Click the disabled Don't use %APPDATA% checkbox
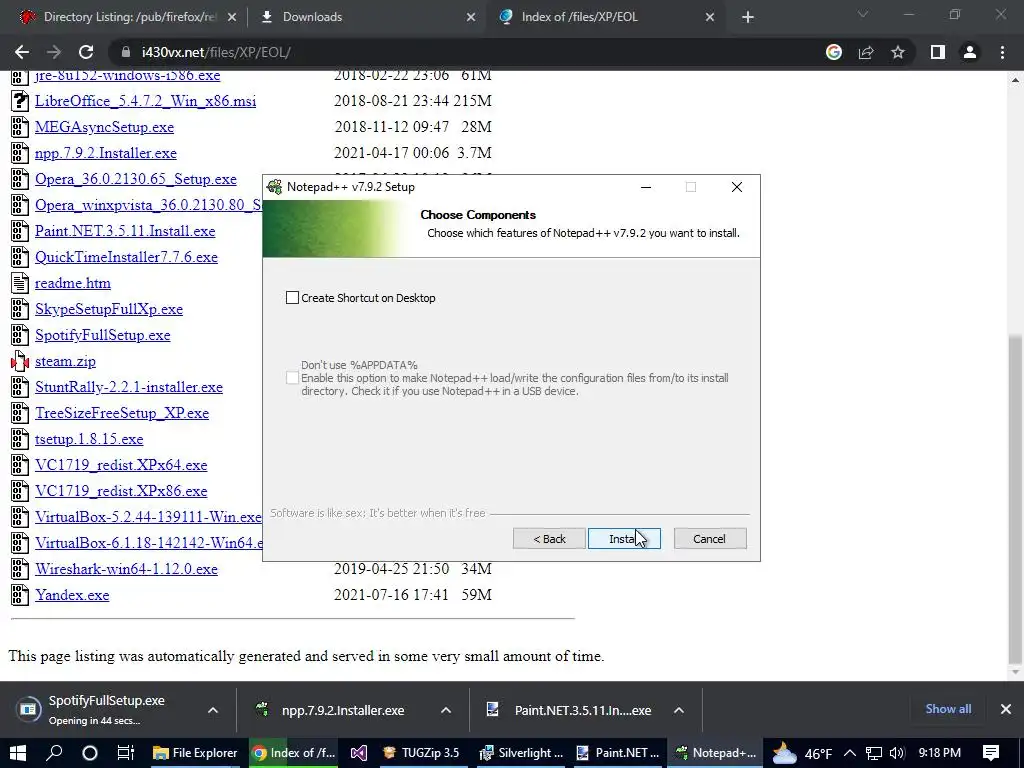1024x768 pixels. 293,378
